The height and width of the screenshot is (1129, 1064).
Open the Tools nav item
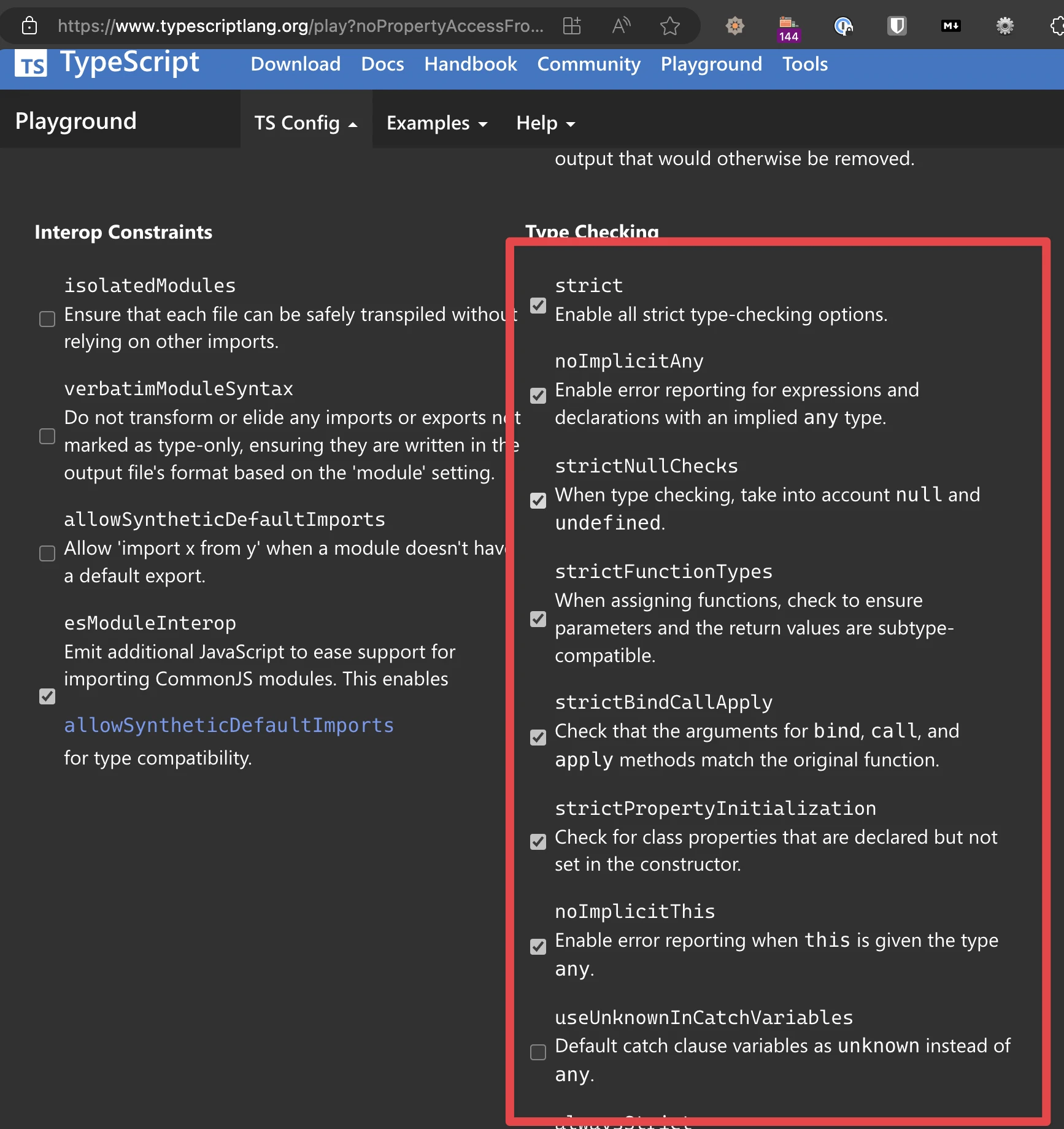805,64
